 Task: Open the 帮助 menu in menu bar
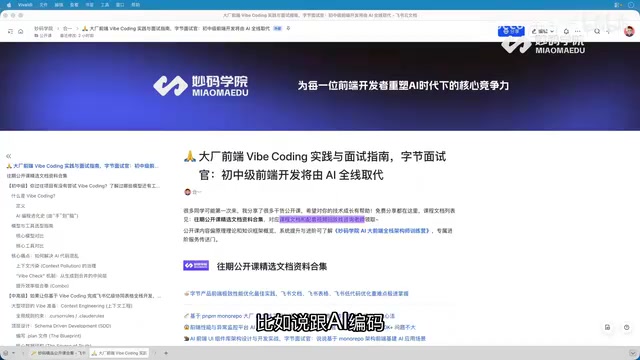(136, 5)
